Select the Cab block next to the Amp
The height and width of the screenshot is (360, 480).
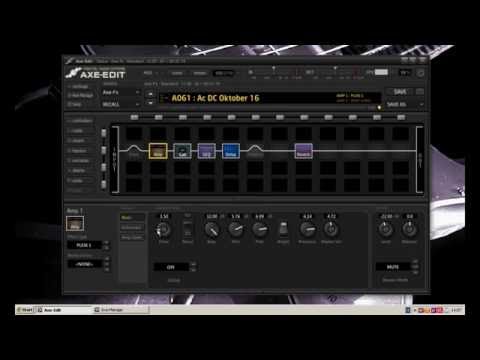coord(182,151)
